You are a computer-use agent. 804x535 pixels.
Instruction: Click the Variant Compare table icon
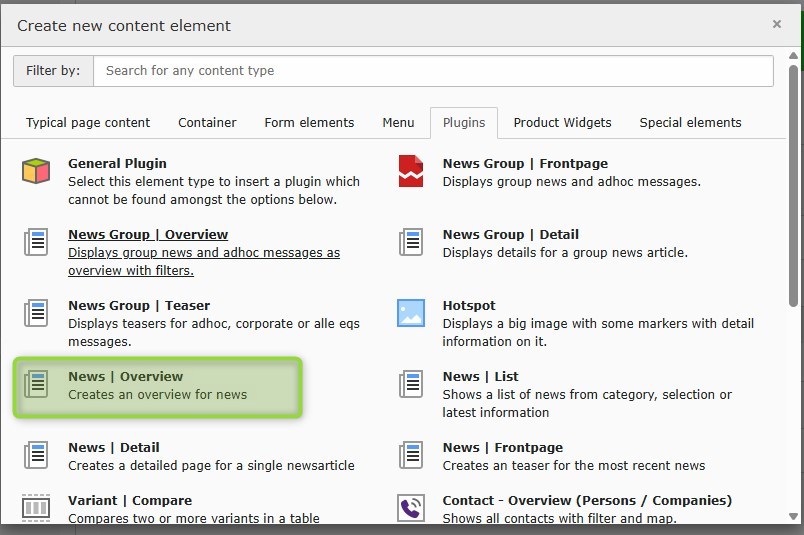(x=36, y=508)
